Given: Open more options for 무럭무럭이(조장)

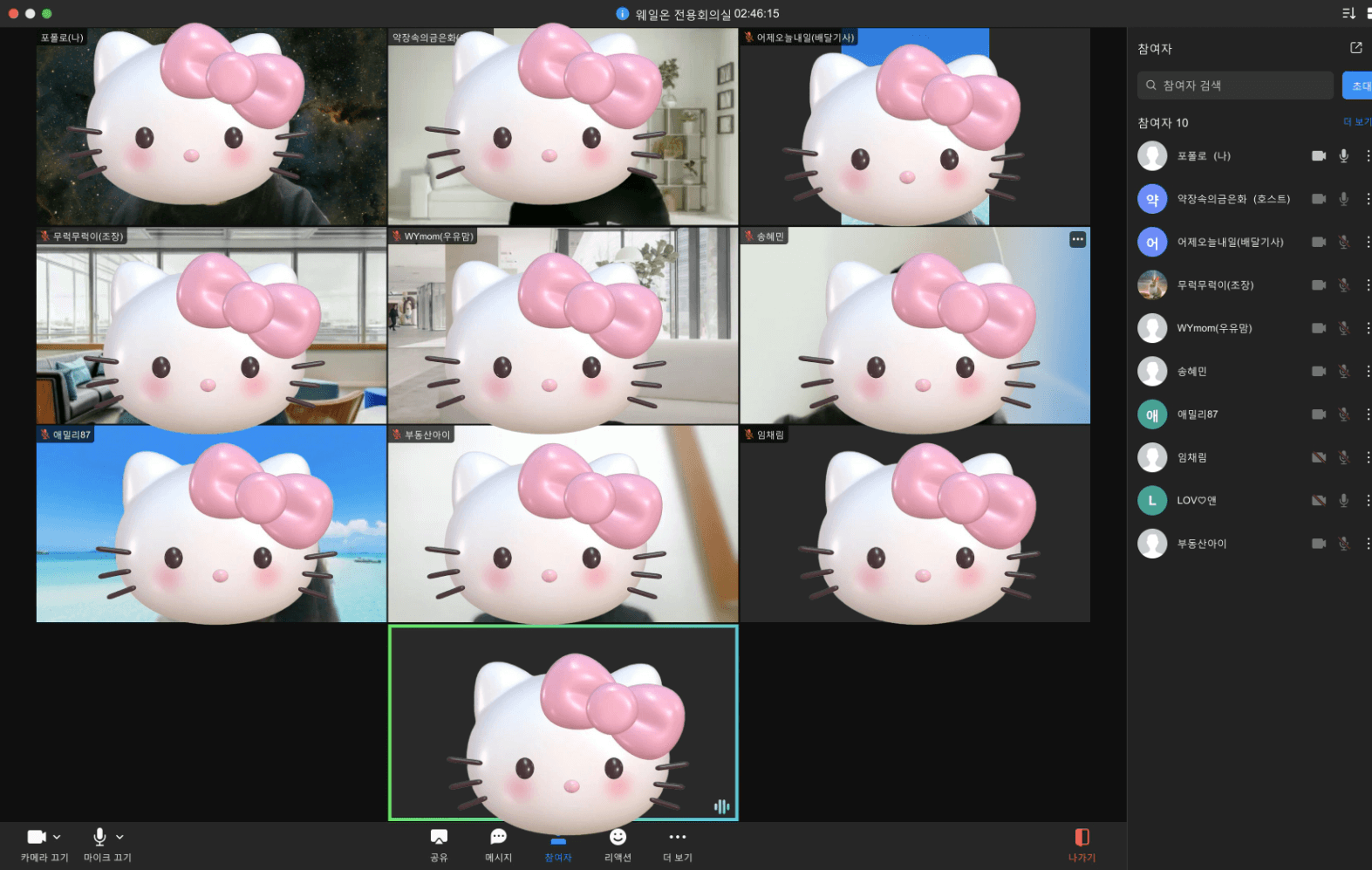Looking at the screenshot, I should click(1368, 285).
